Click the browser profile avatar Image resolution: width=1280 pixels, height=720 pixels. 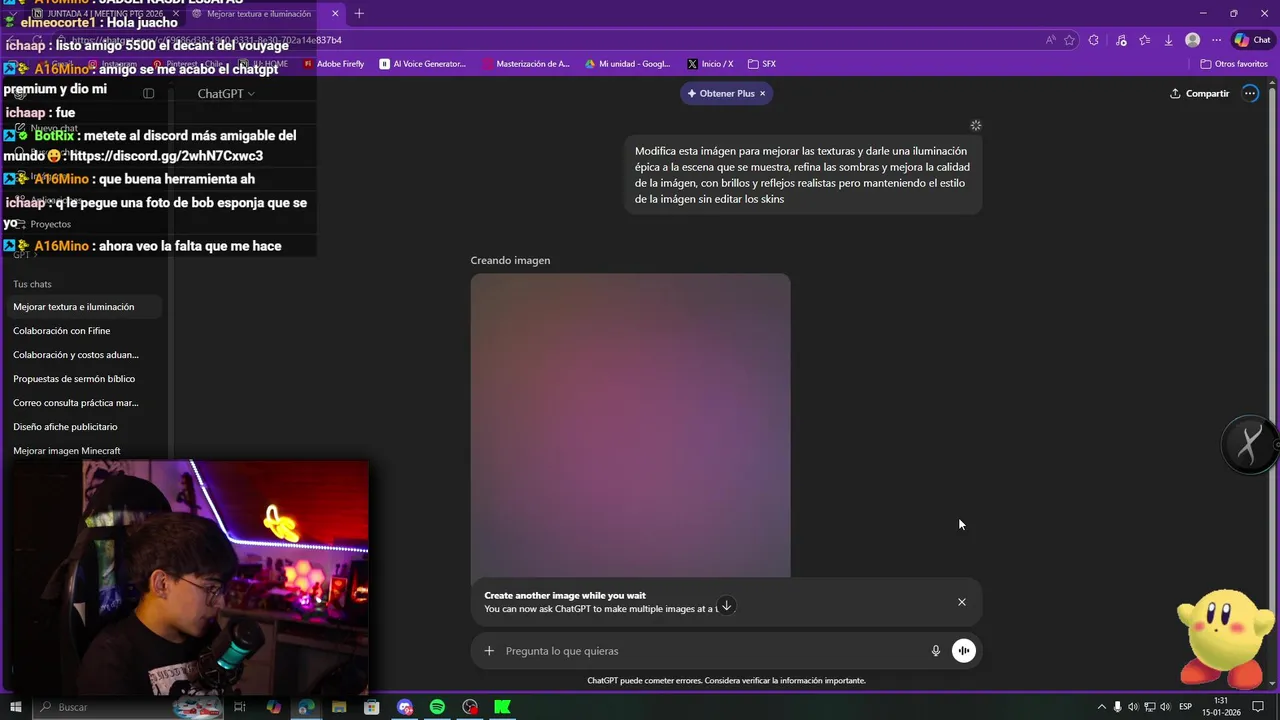(x=1192, y=40)
